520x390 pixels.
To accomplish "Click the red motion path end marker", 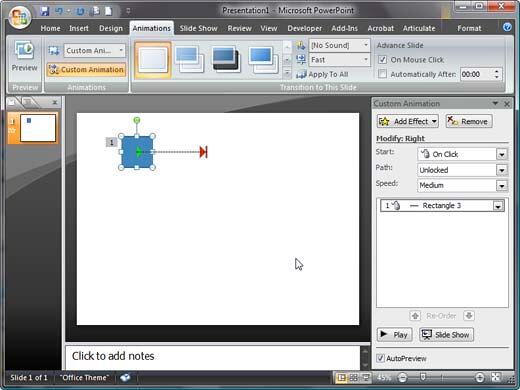I will (203, 152).
